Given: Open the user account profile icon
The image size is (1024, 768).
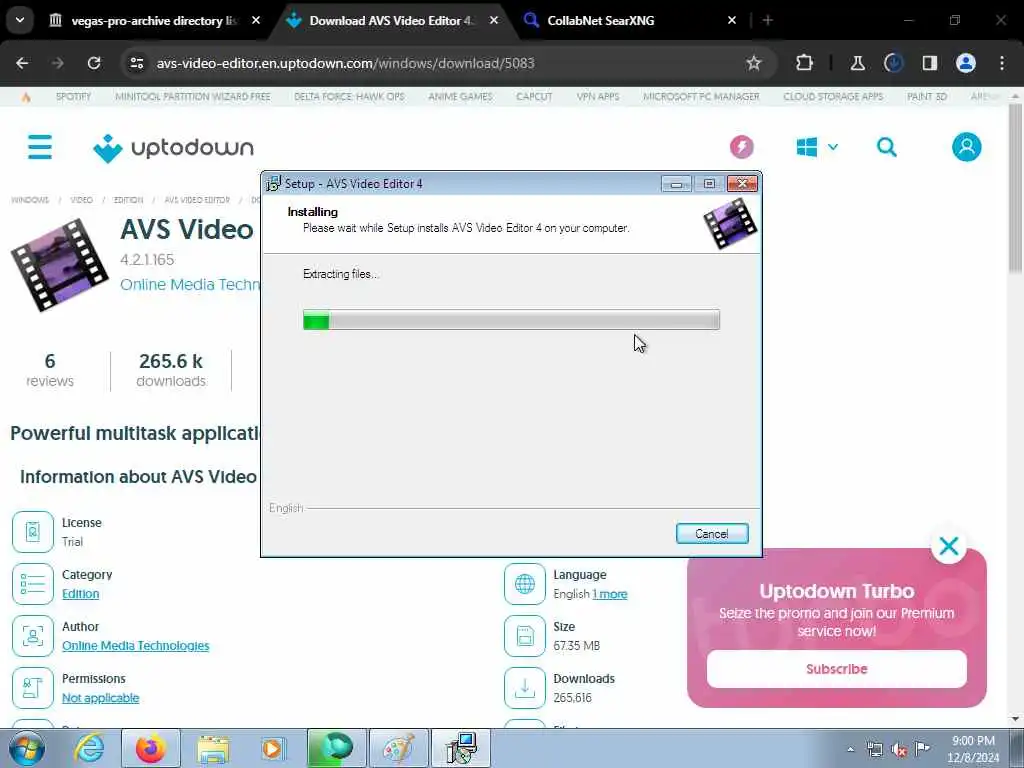Looking at the screenshot, I should 966,147.
